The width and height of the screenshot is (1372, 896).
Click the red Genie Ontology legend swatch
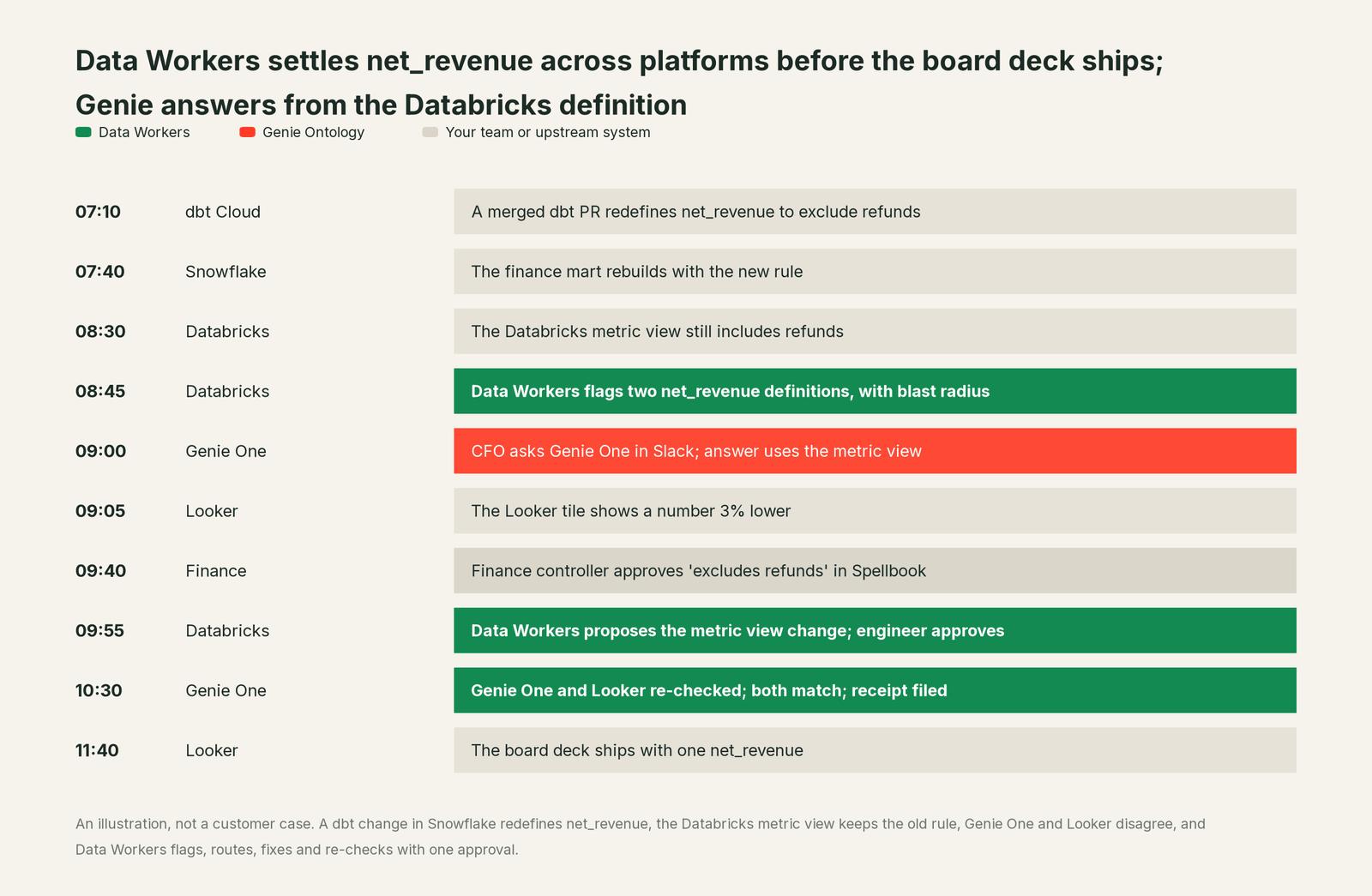(x=247, y=132)
